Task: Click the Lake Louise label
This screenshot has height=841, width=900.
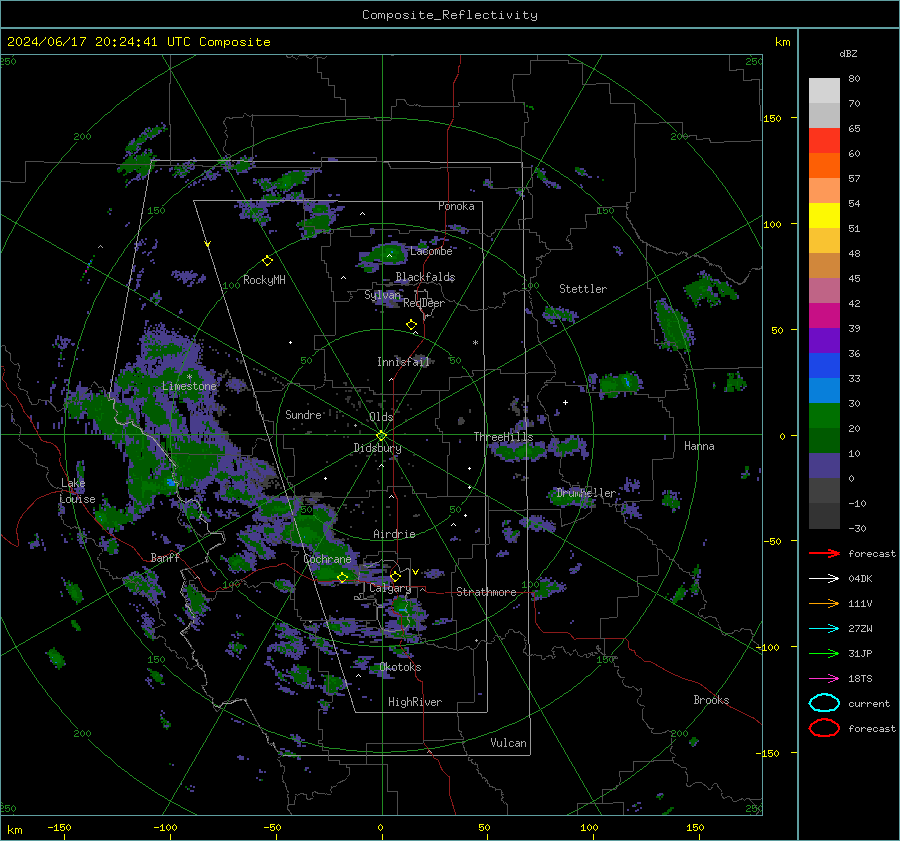Action: [77, 491]
